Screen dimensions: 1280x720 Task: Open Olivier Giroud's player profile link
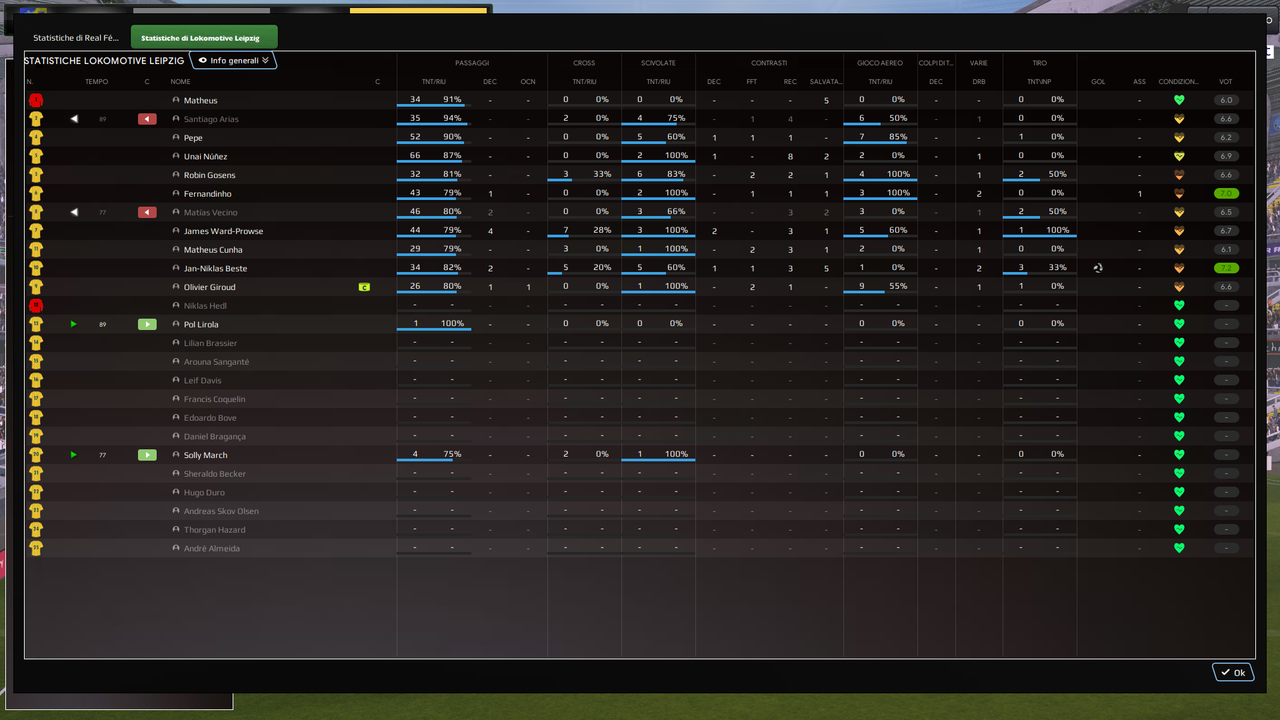pos(210,287)
